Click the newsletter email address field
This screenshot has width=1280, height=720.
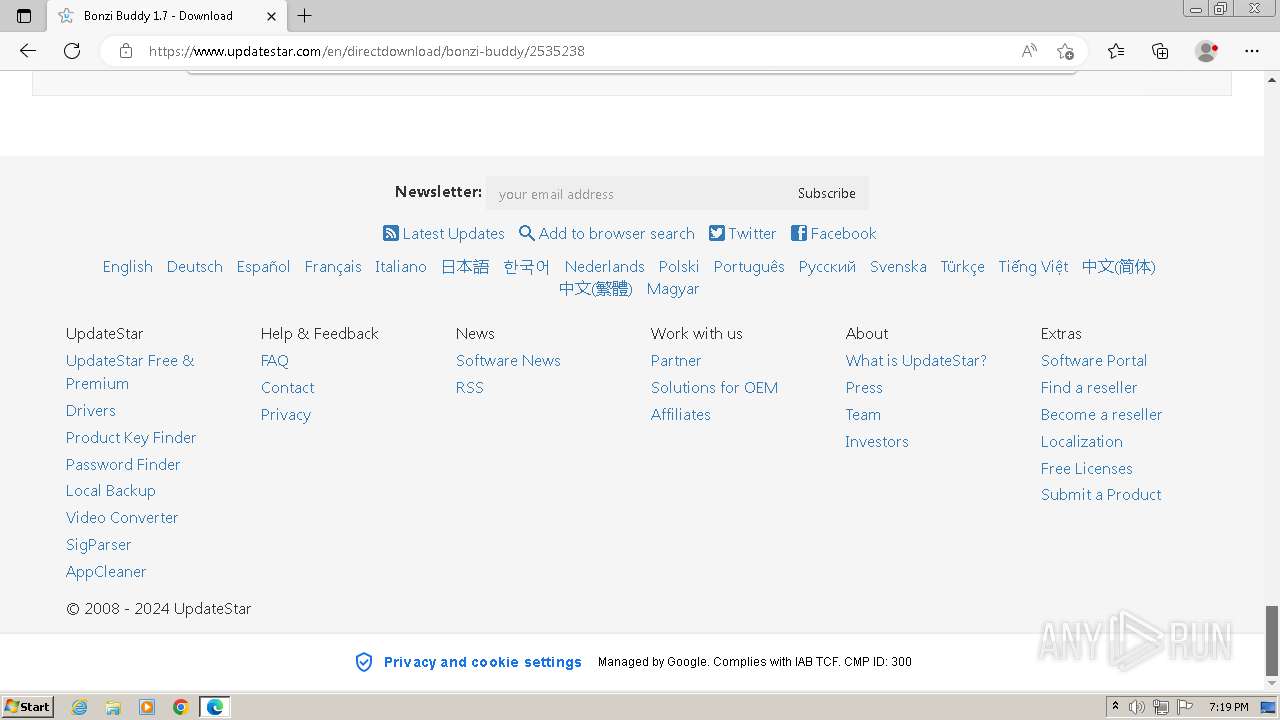[x=636, y=193]
